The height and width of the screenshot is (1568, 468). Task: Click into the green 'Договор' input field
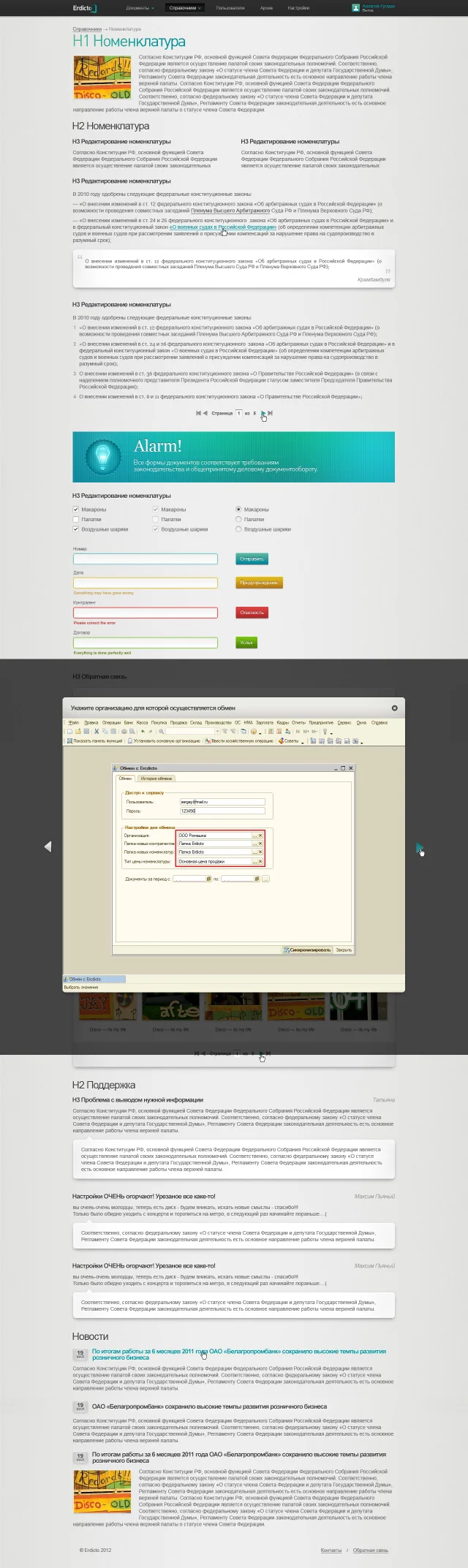click(146, 643)
